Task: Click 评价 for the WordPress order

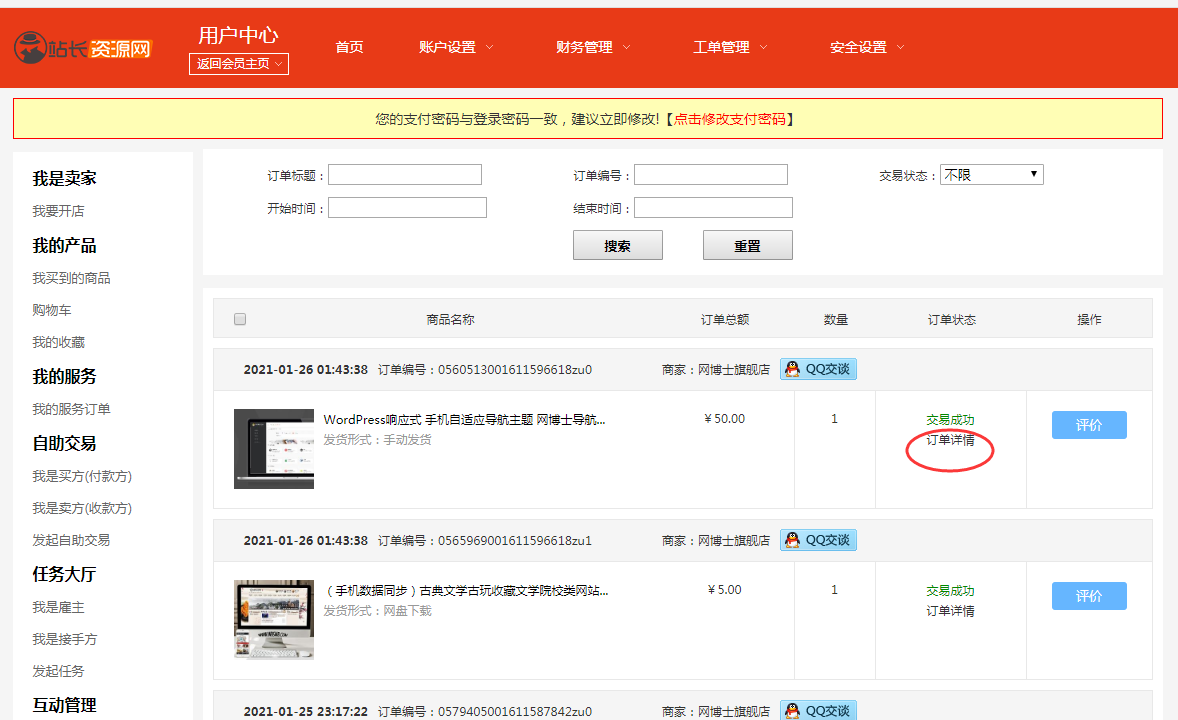Action: (1089, 425)
